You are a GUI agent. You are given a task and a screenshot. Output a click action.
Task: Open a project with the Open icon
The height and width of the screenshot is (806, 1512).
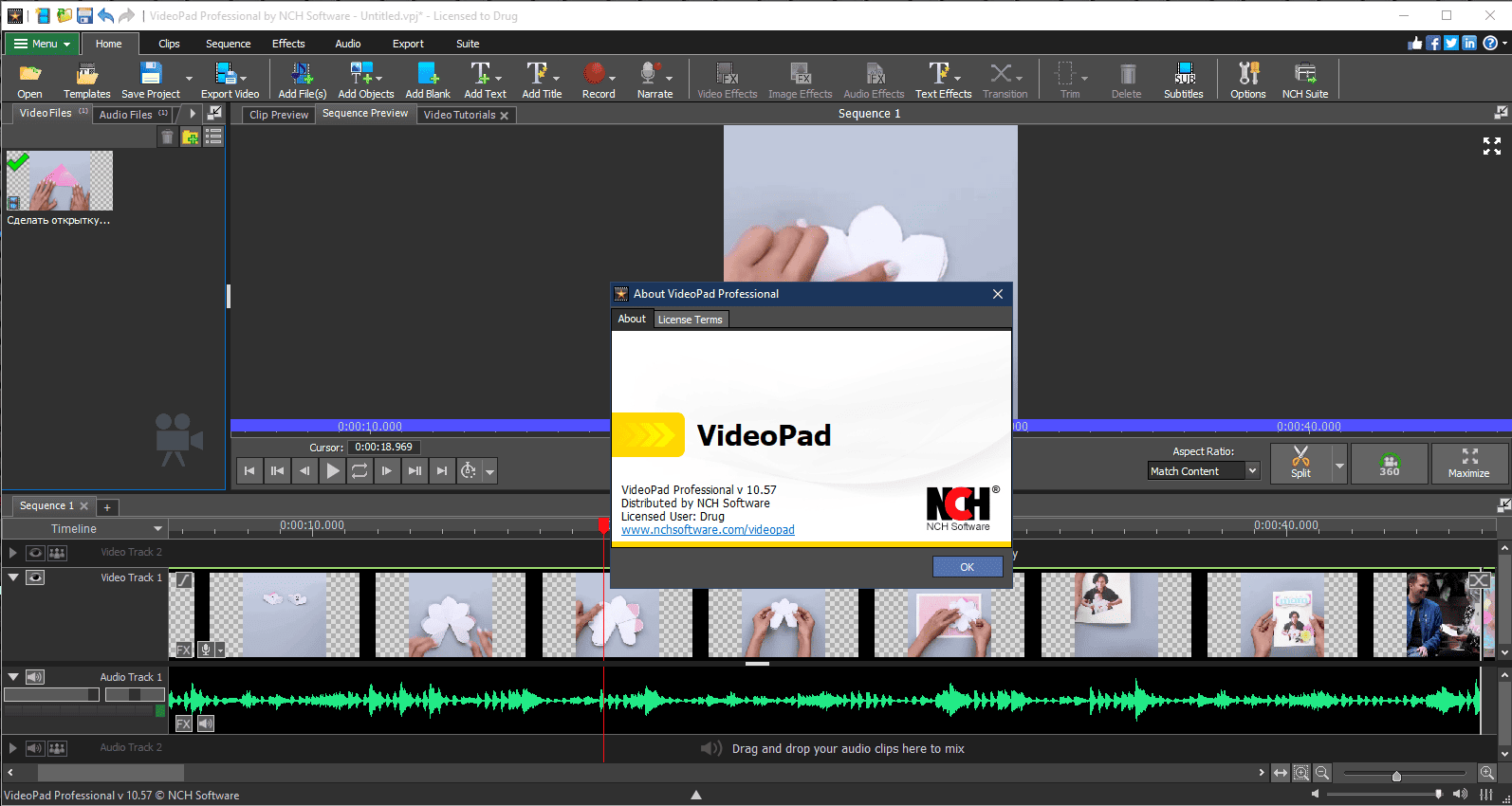click(x=29, y=80)
